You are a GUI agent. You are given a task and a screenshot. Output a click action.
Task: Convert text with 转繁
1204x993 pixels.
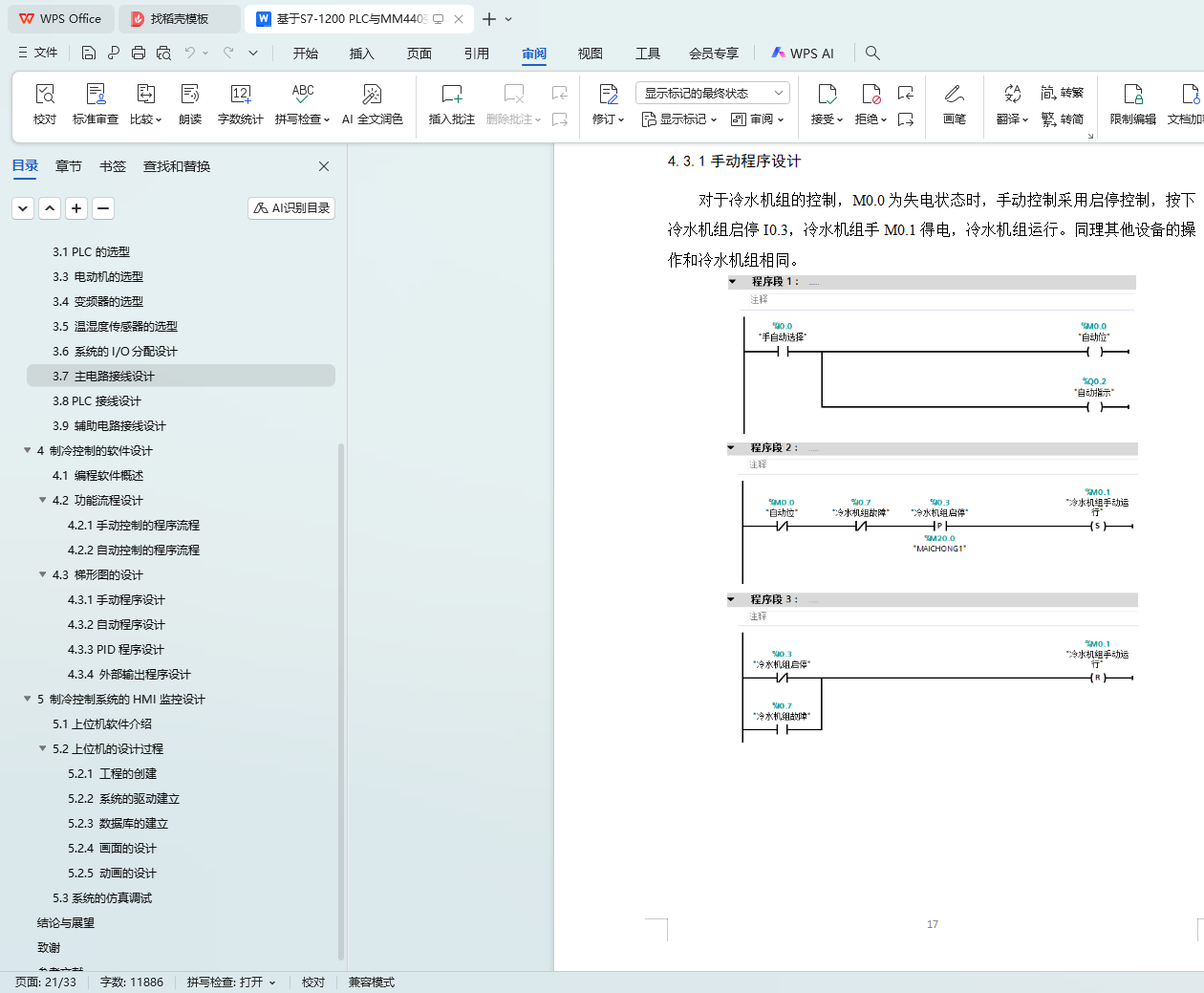click(x=1063, y=93)
